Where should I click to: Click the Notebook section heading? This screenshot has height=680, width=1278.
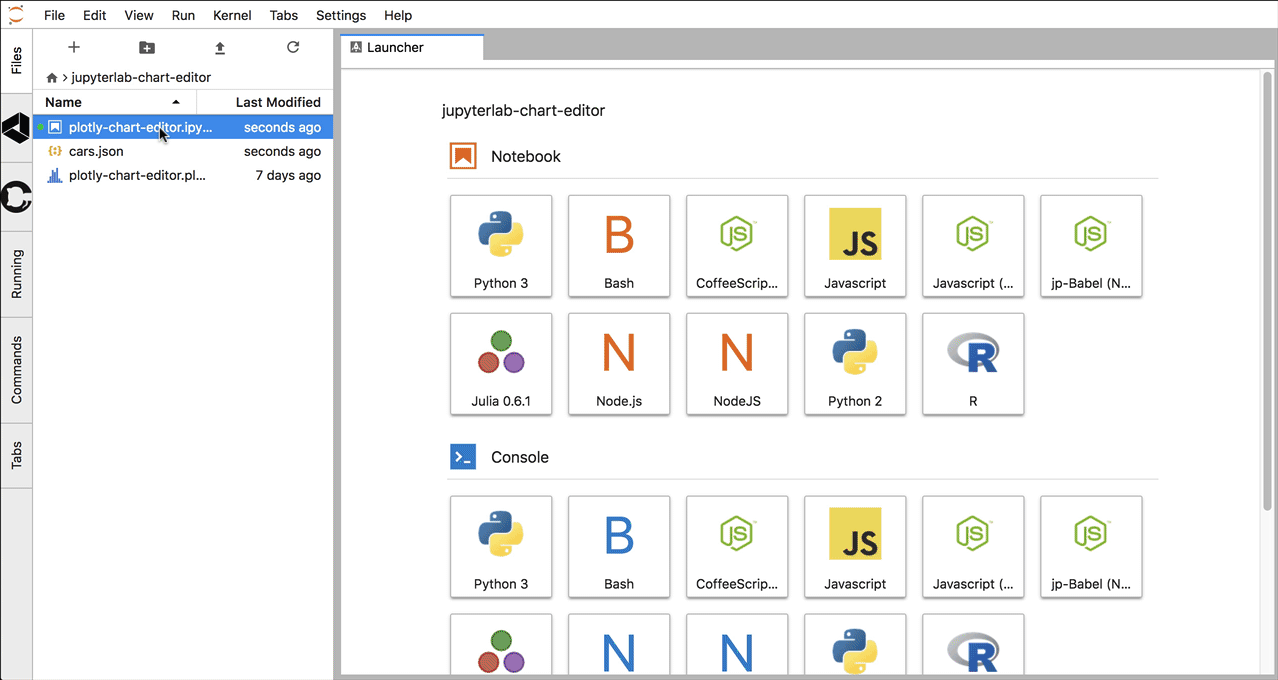pyautogui.click(x=526, y=156)
